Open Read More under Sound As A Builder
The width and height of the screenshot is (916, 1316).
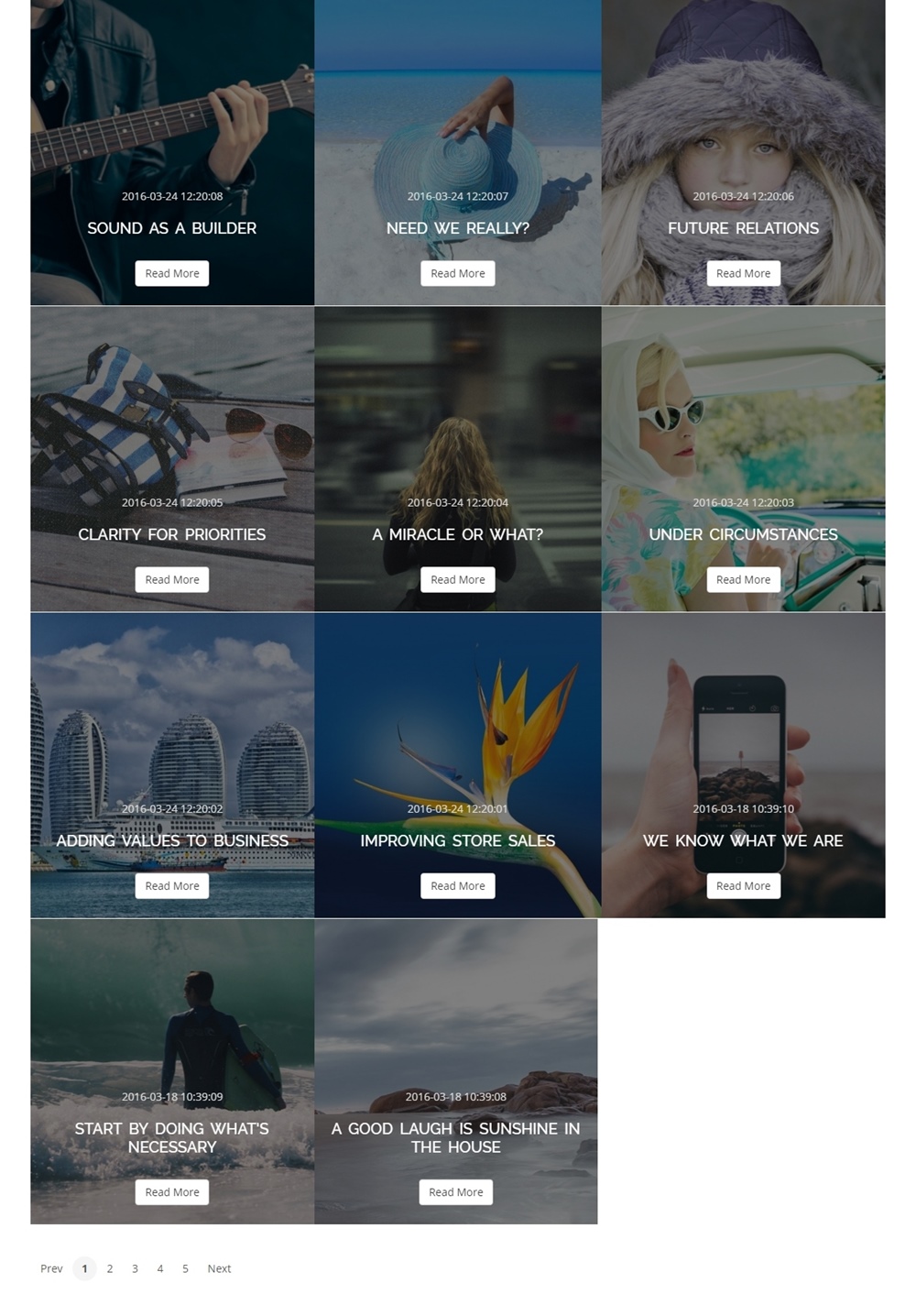point(172,273)
